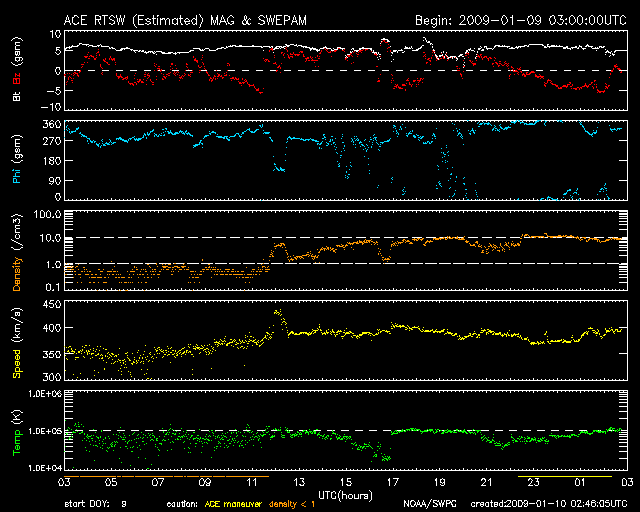The width and height of the screenshot is (640, 512).
Task: Select the '100.0' tick on the Density axis
Action: [x=47, y=214]
